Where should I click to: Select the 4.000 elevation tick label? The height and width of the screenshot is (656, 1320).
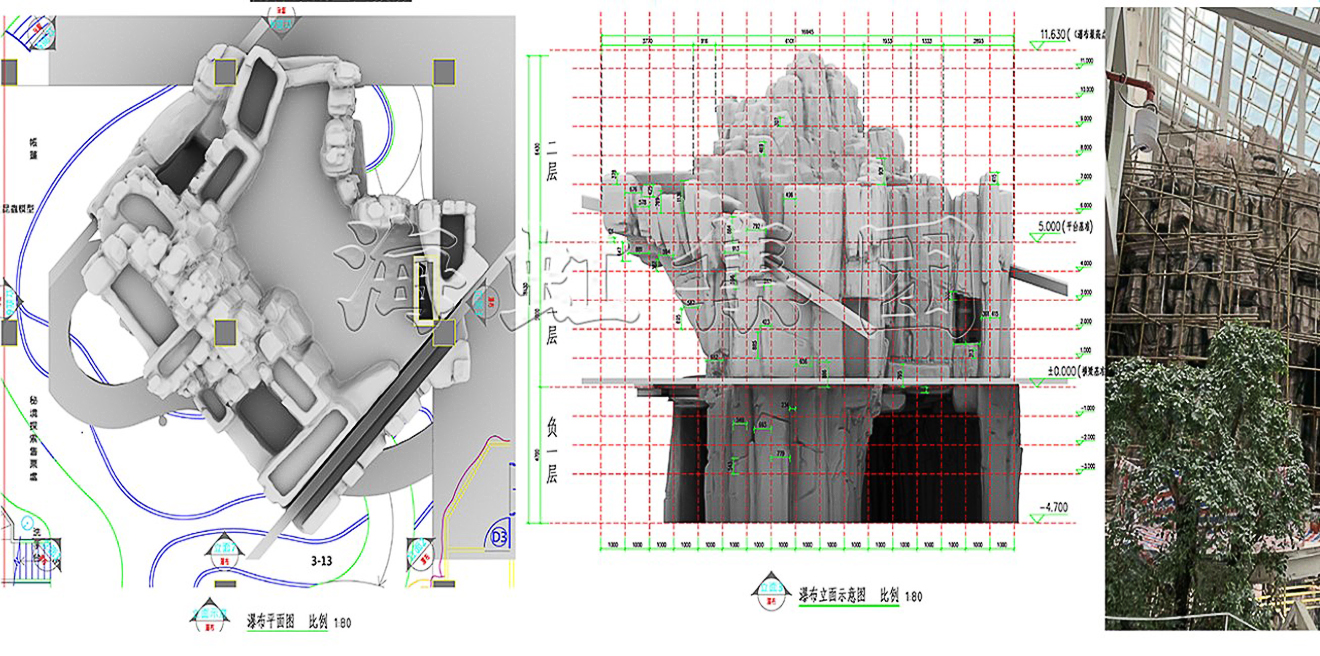coord(1086,264)
